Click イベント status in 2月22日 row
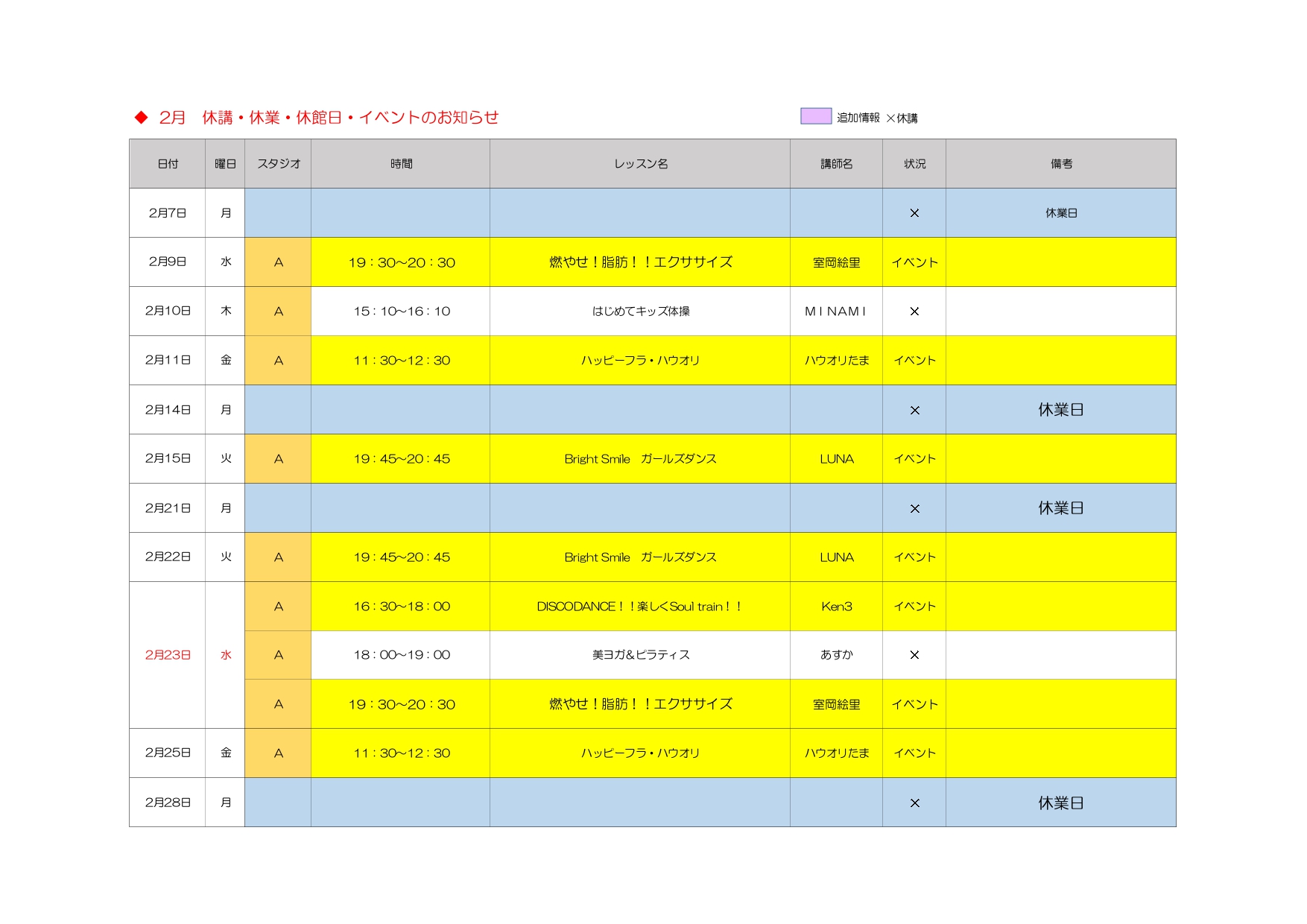Viewport: 1307px width, 924px height. [914, 557]
